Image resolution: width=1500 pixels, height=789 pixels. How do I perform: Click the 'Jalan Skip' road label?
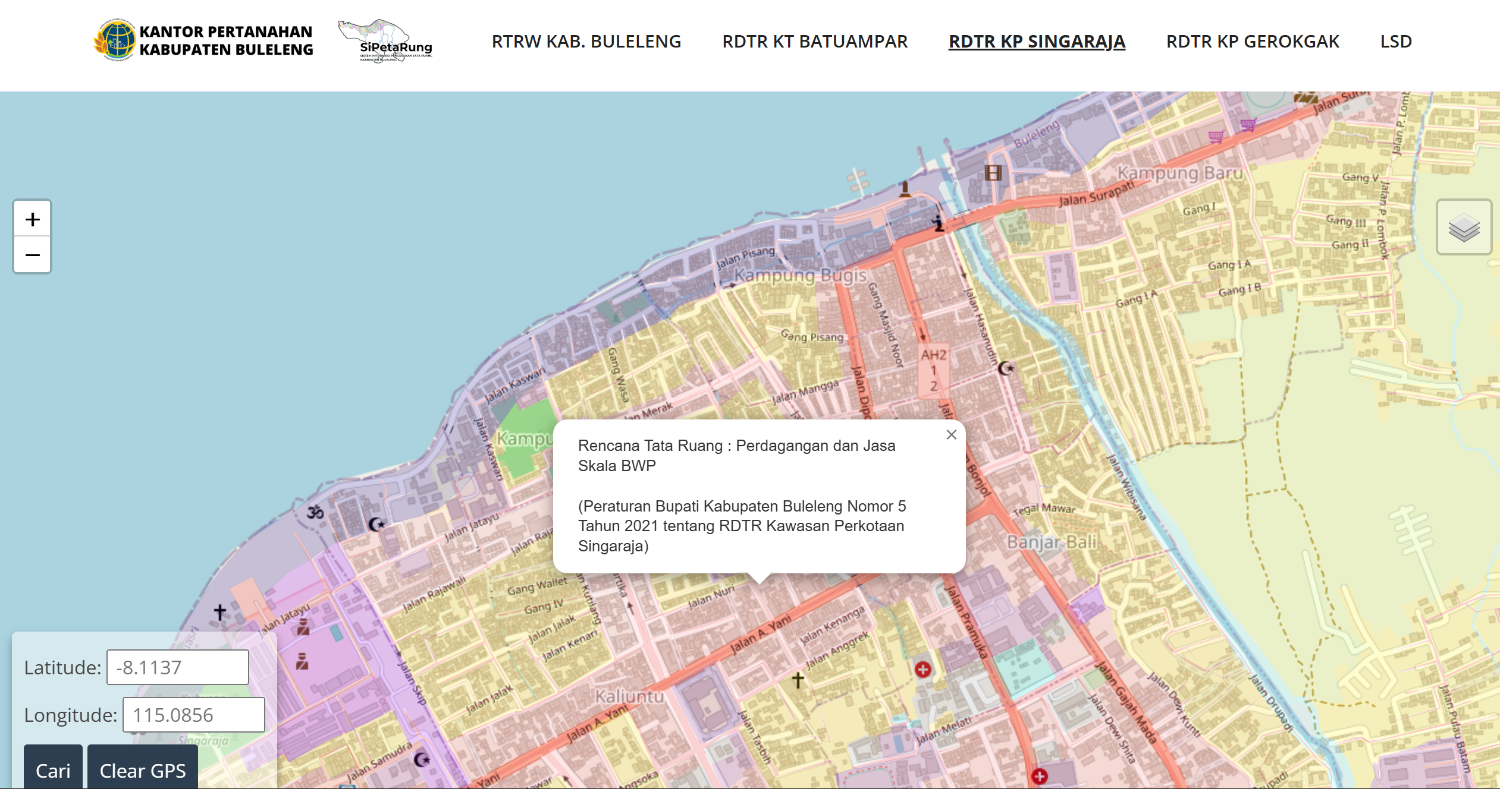411,684
